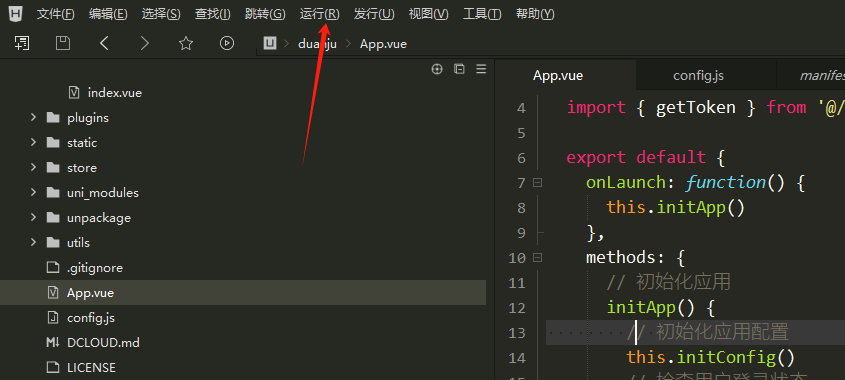Click line number 6 in the gutter
Image resolution: width=845 pixels, height=380 pixels.
point(521,158)
